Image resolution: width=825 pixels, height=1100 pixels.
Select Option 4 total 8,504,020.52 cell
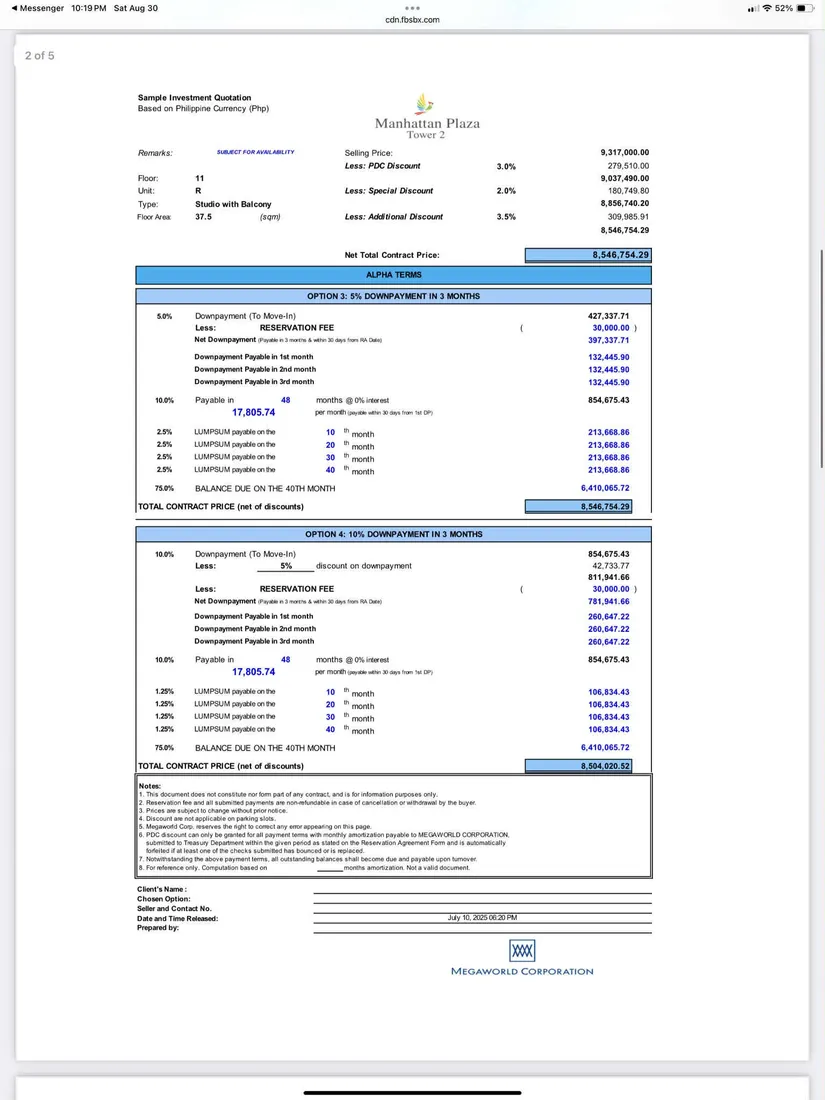click(588, 766)
